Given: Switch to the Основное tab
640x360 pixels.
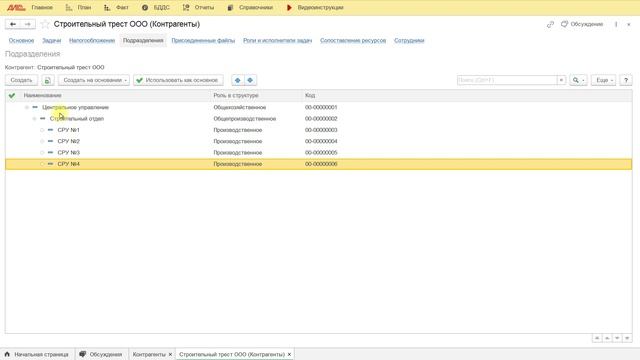Looking at the screenshot, I should (x=21, y=40).
